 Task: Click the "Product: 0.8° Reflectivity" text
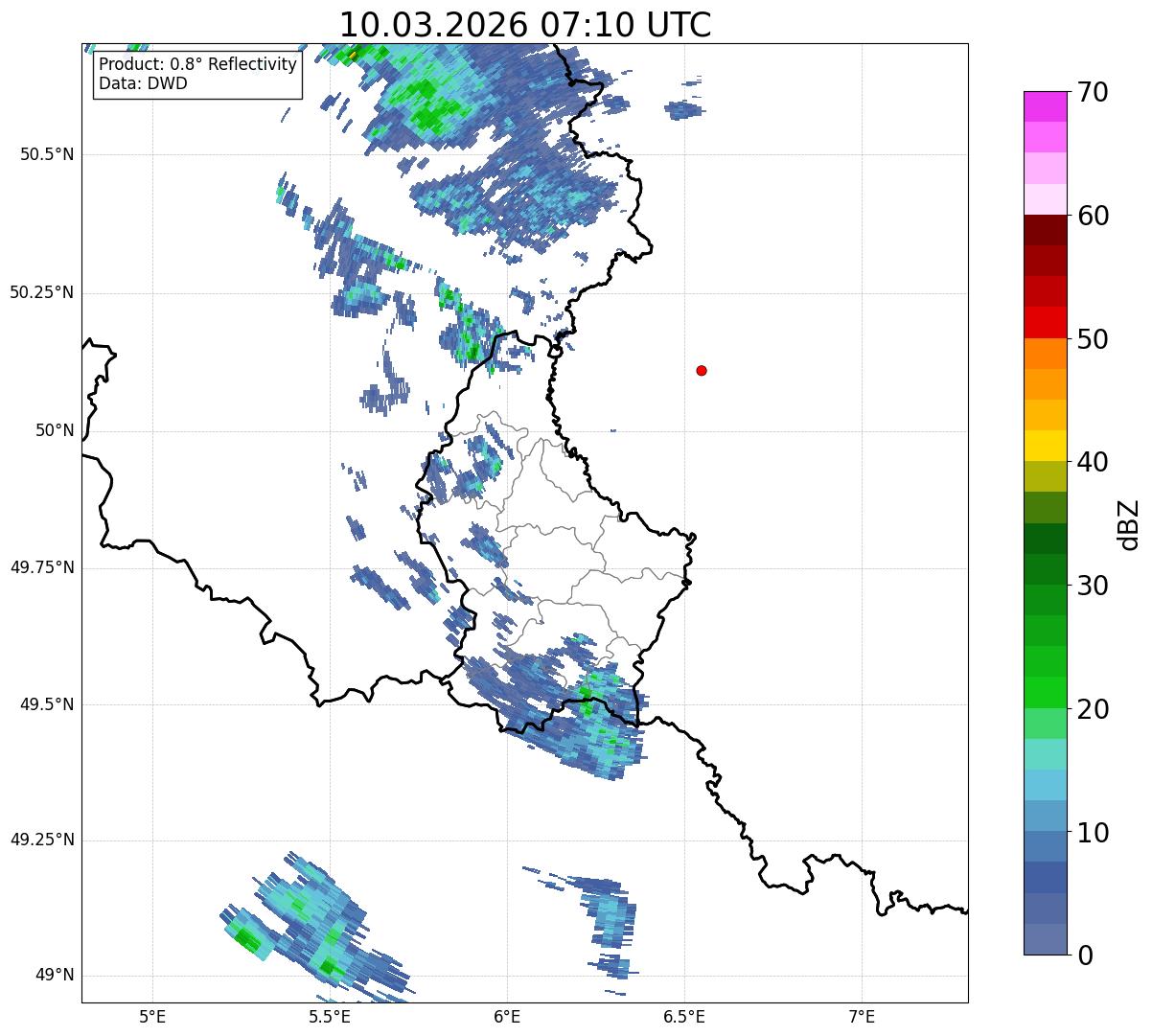coord(198,64)
